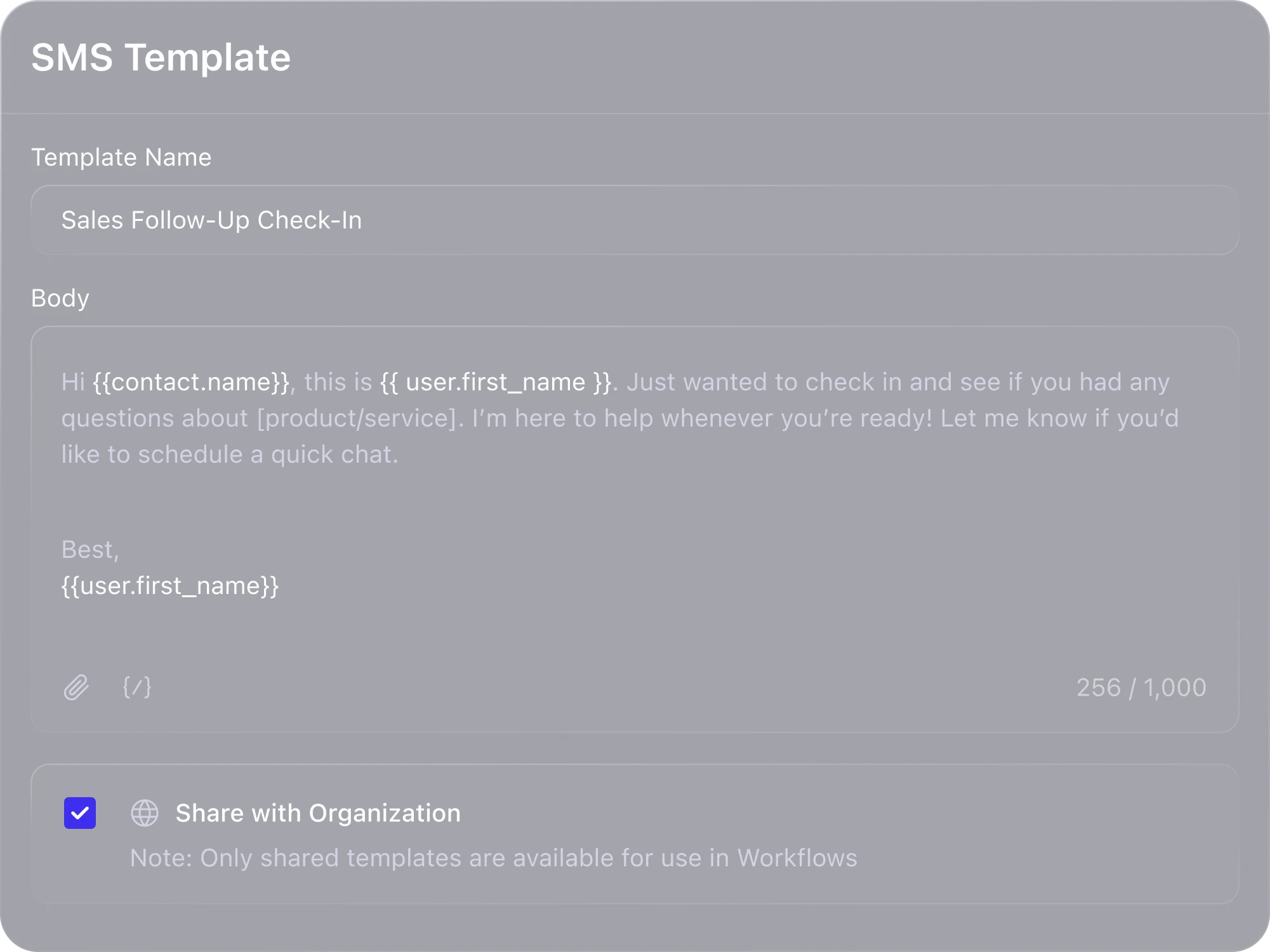Click the signature {{user.first_name}} variable below Best

click(x=170, y=585)
